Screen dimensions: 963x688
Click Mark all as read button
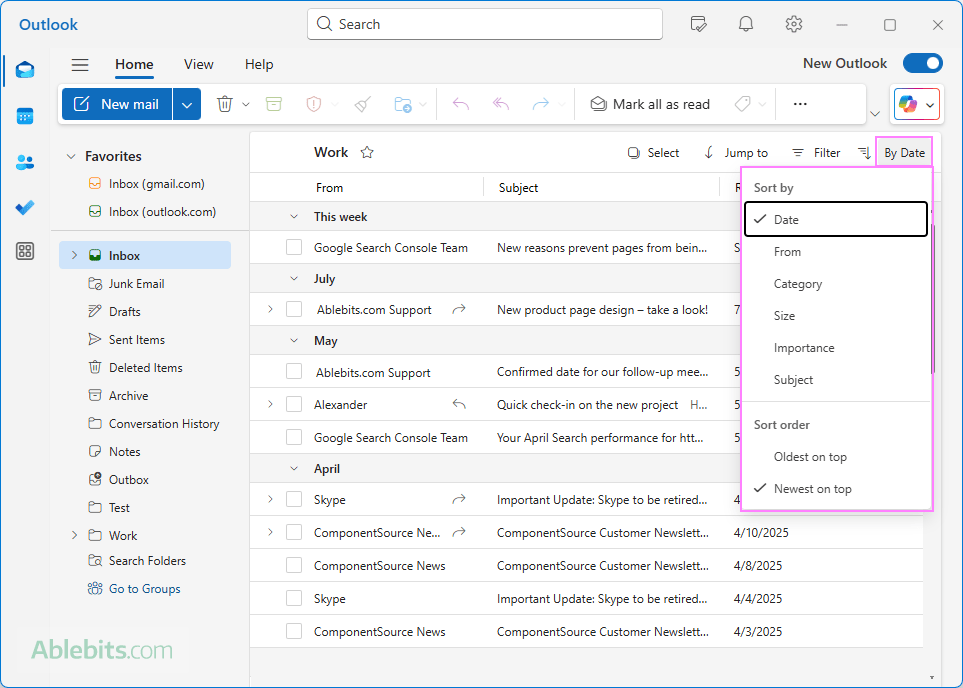tap(650, 104)
